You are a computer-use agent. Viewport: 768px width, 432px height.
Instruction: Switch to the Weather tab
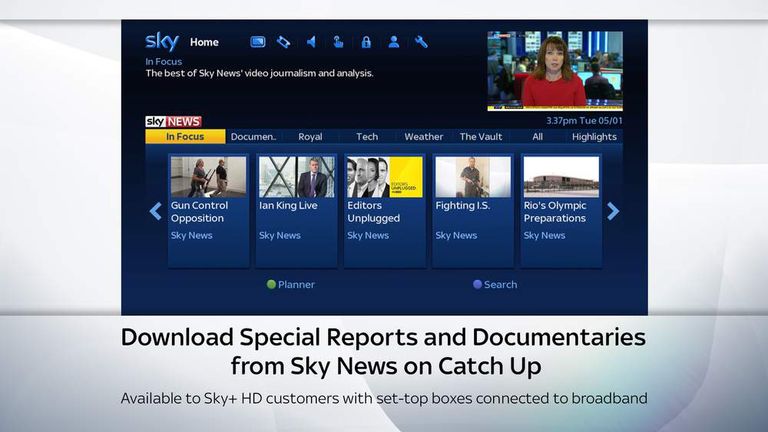(424, 137)
